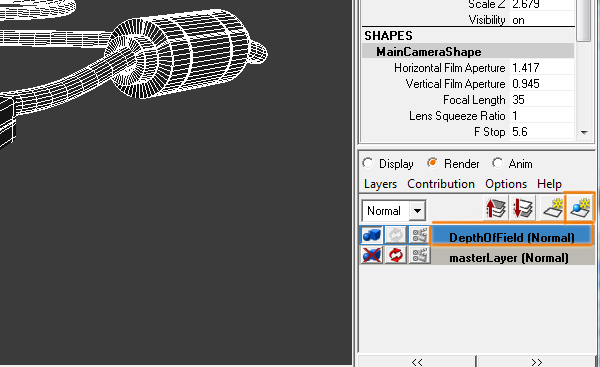This screenshot has height=367, width=600.
Task: Select the Render radio button
Action: click(432, 163)
